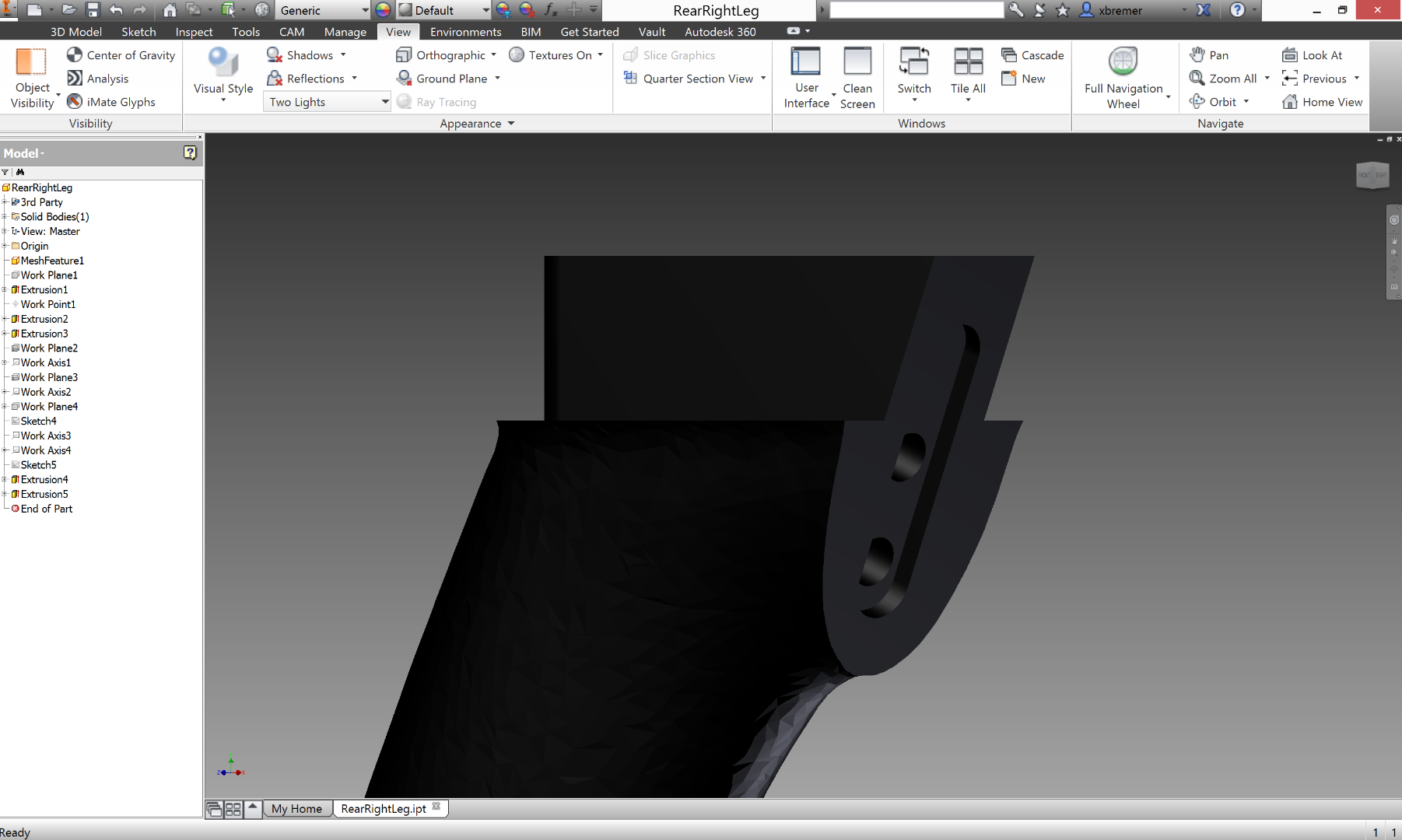Open the Default appearance dropdown

[x=444, y=10]
